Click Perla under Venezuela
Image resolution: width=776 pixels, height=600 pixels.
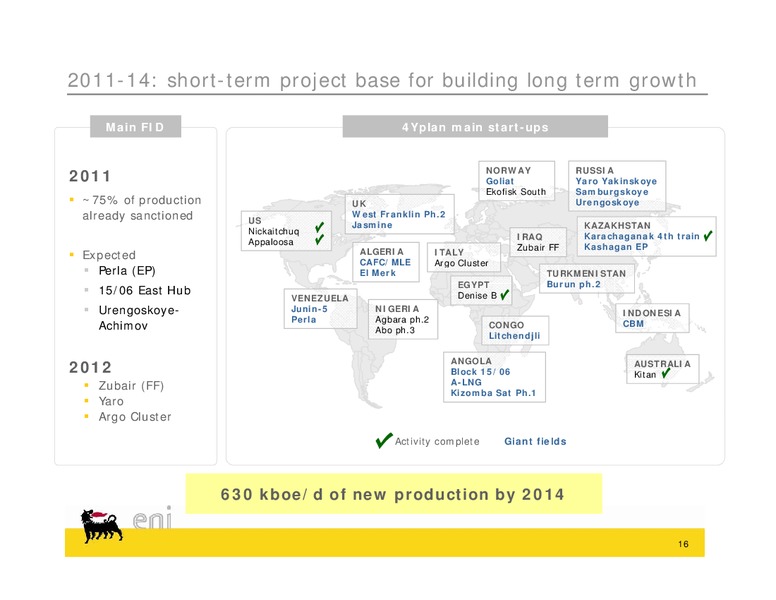pyautogui.click(x=303, y=320)
